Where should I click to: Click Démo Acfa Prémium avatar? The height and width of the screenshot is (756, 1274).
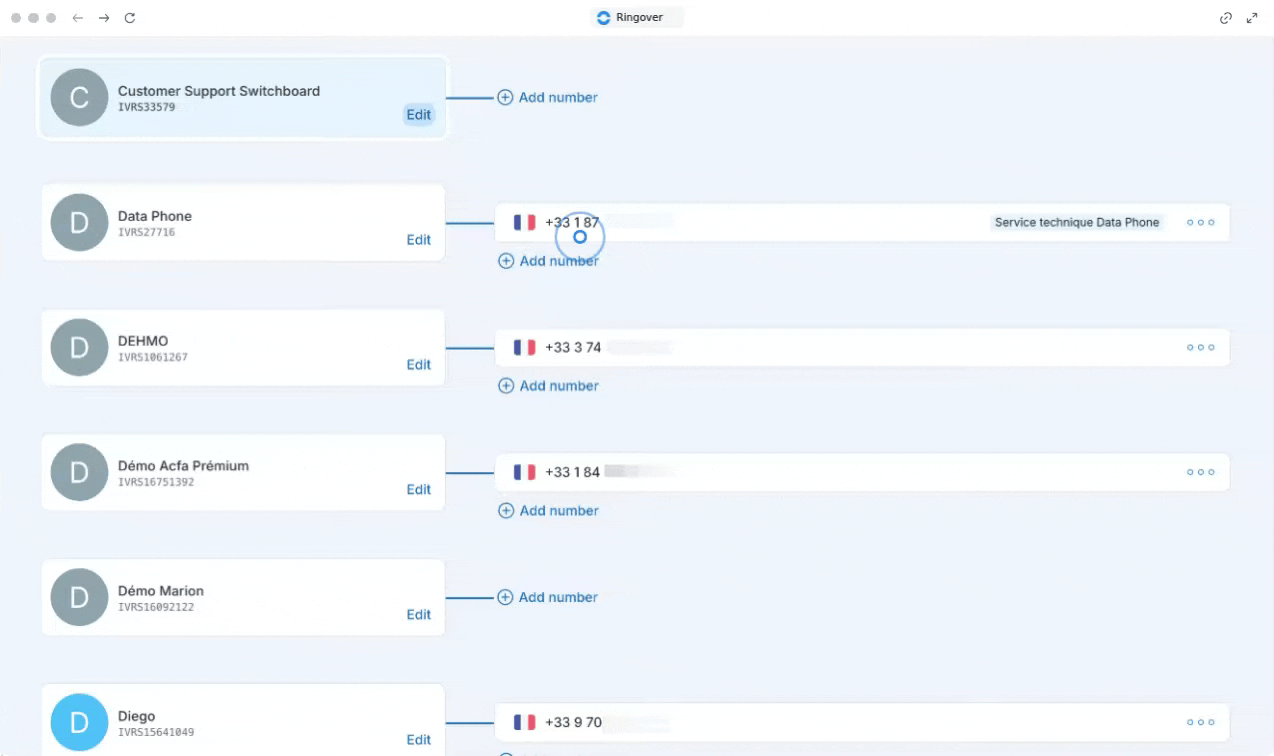(x=79, y=472)
